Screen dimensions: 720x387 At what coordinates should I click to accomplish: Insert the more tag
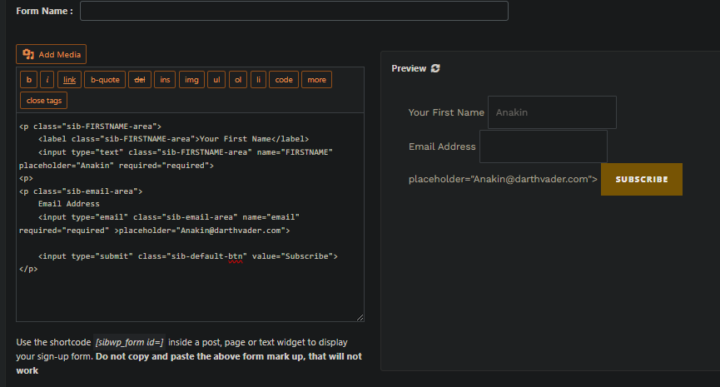(316, 79)
